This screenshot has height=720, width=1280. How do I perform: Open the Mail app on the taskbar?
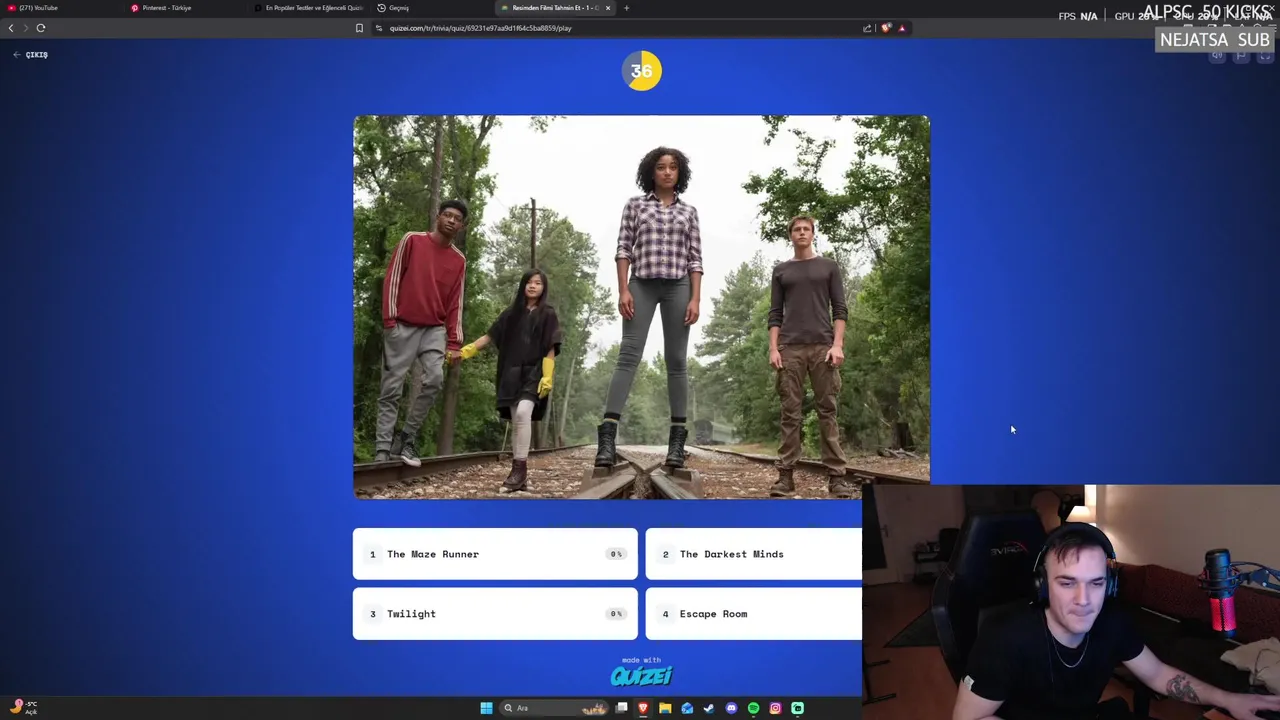pos(687,708)
